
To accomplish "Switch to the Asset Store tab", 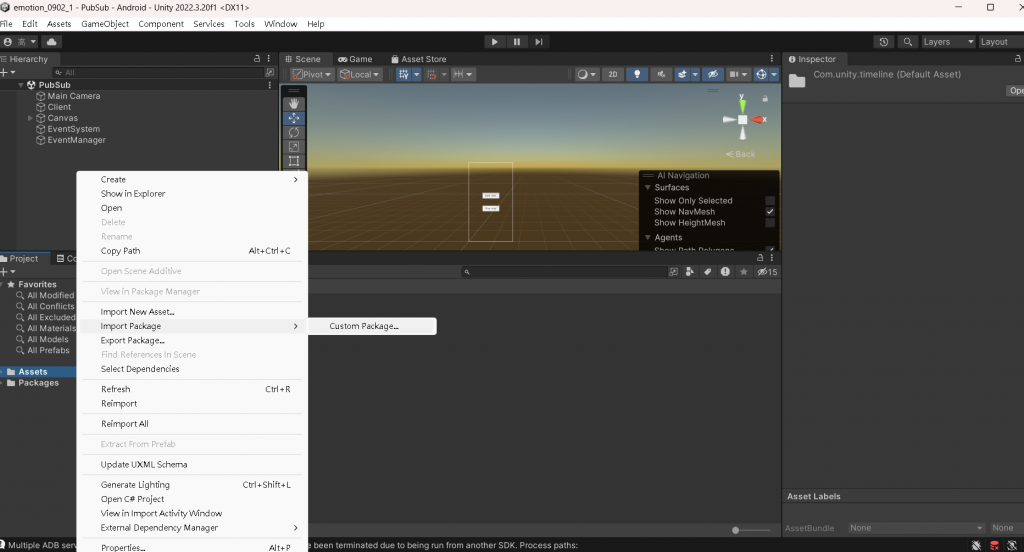I will [x=419, y=59].
